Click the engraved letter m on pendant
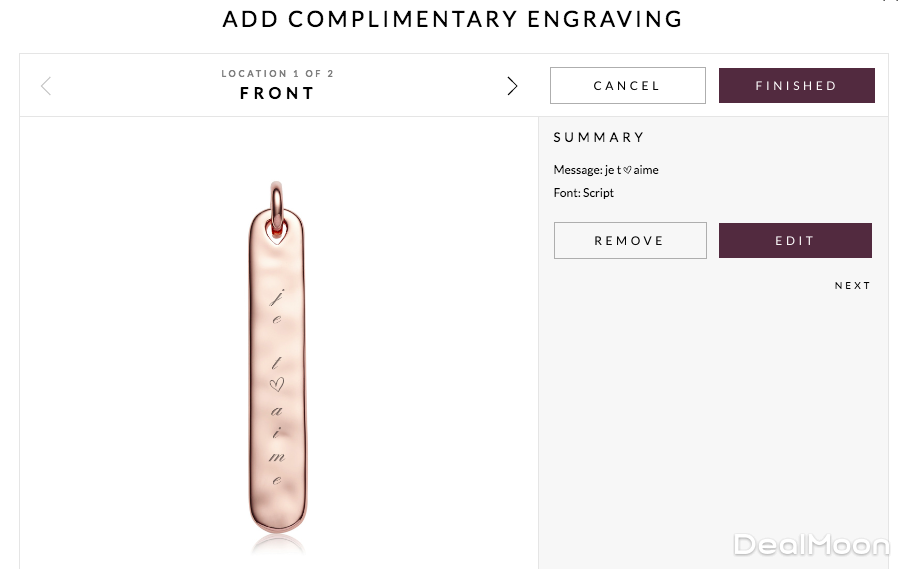This screenshot has width=904, height=569. 277,457
